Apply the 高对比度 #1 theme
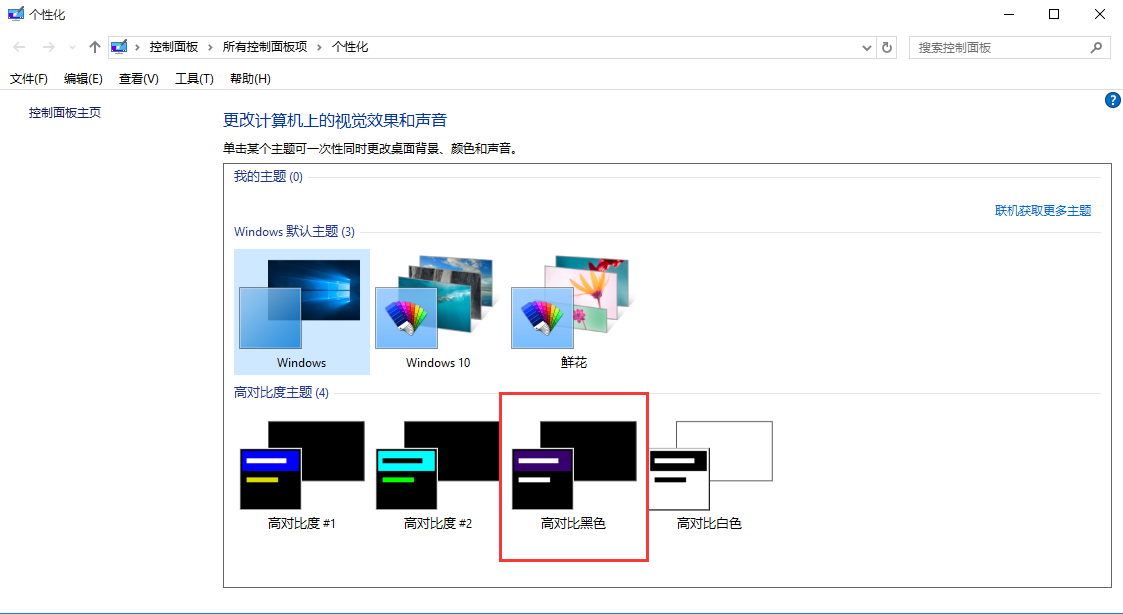This screenshot has width=1123, height=614. click(302, 474)
